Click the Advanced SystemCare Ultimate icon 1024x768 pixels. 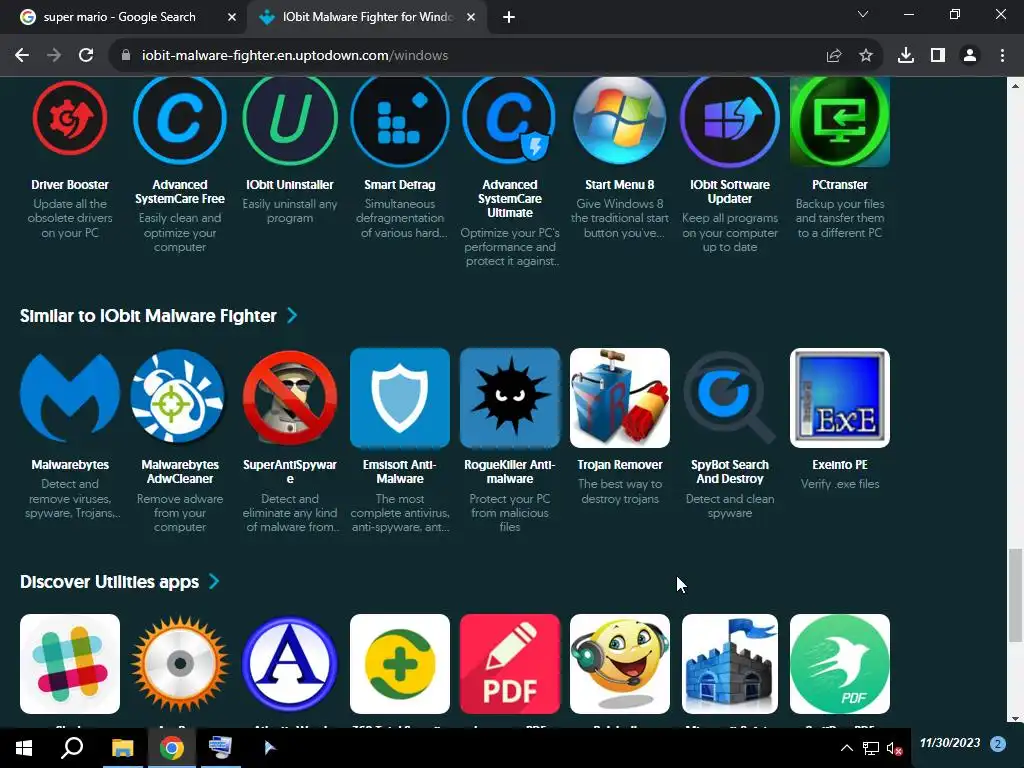509,118
